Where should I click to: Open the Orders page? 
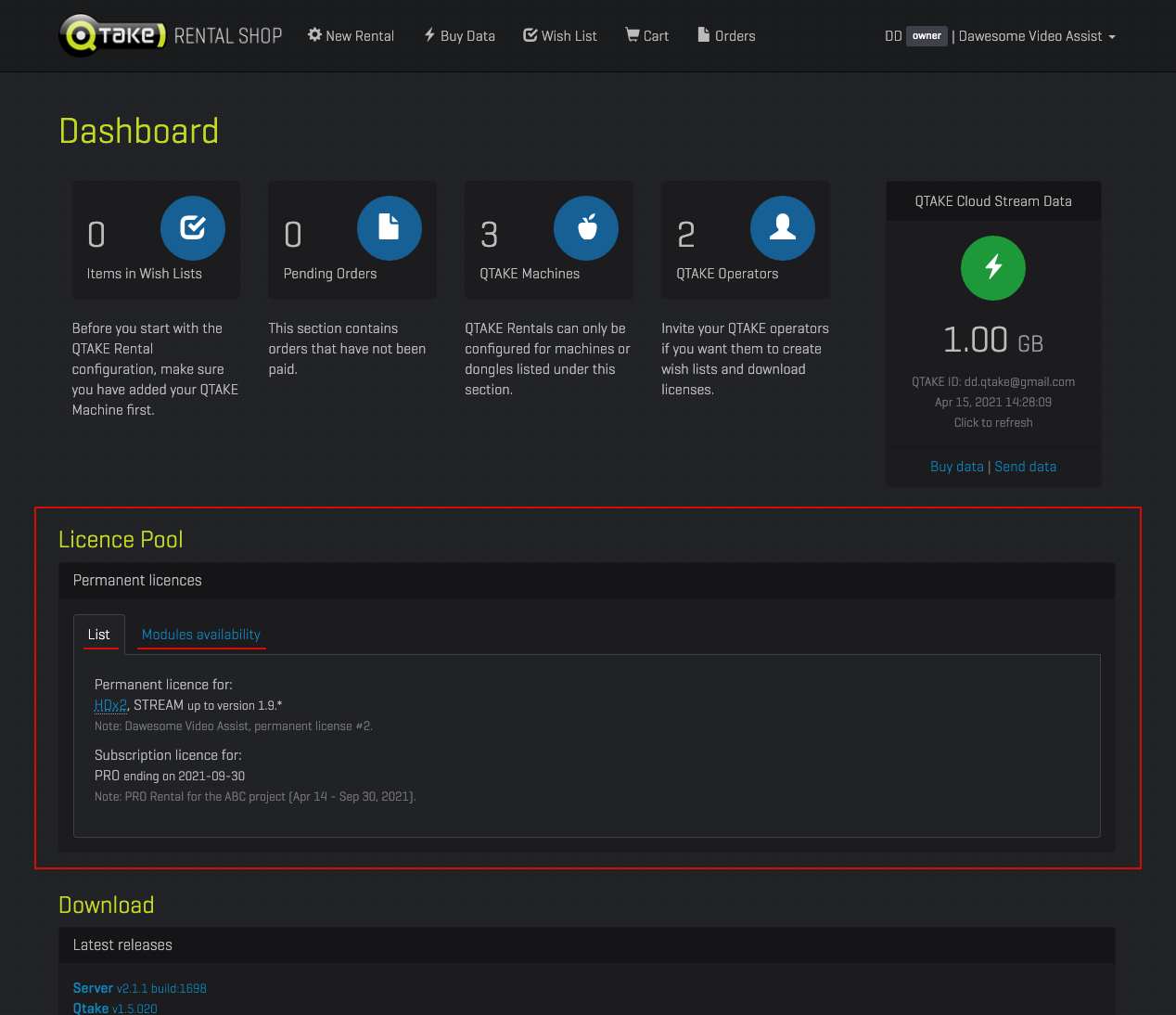(726, 35)
